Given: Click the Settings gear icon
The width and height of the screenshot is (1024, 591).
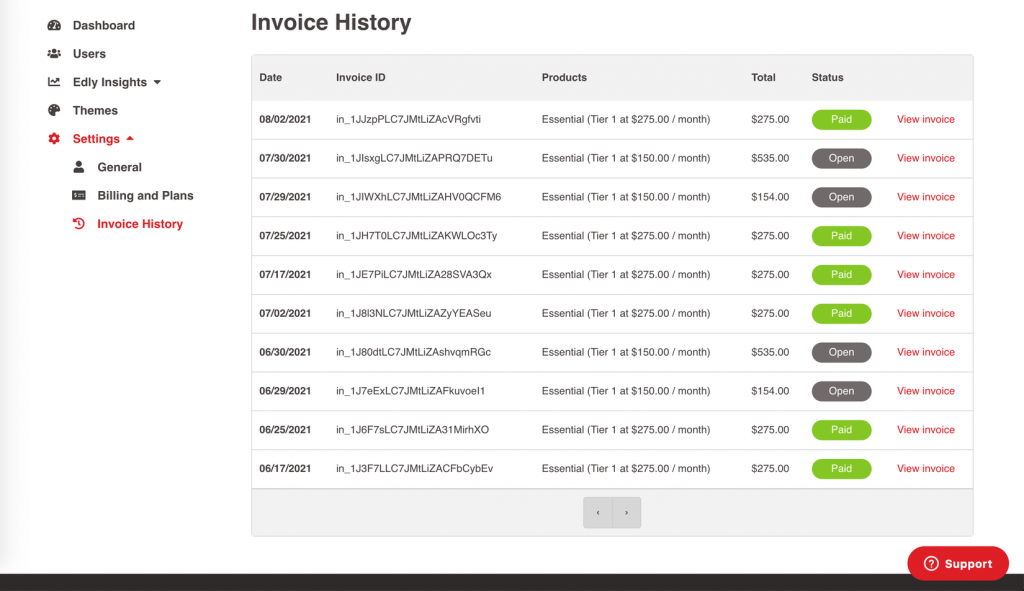Looking at the screenshot, I should pos(54,138).
